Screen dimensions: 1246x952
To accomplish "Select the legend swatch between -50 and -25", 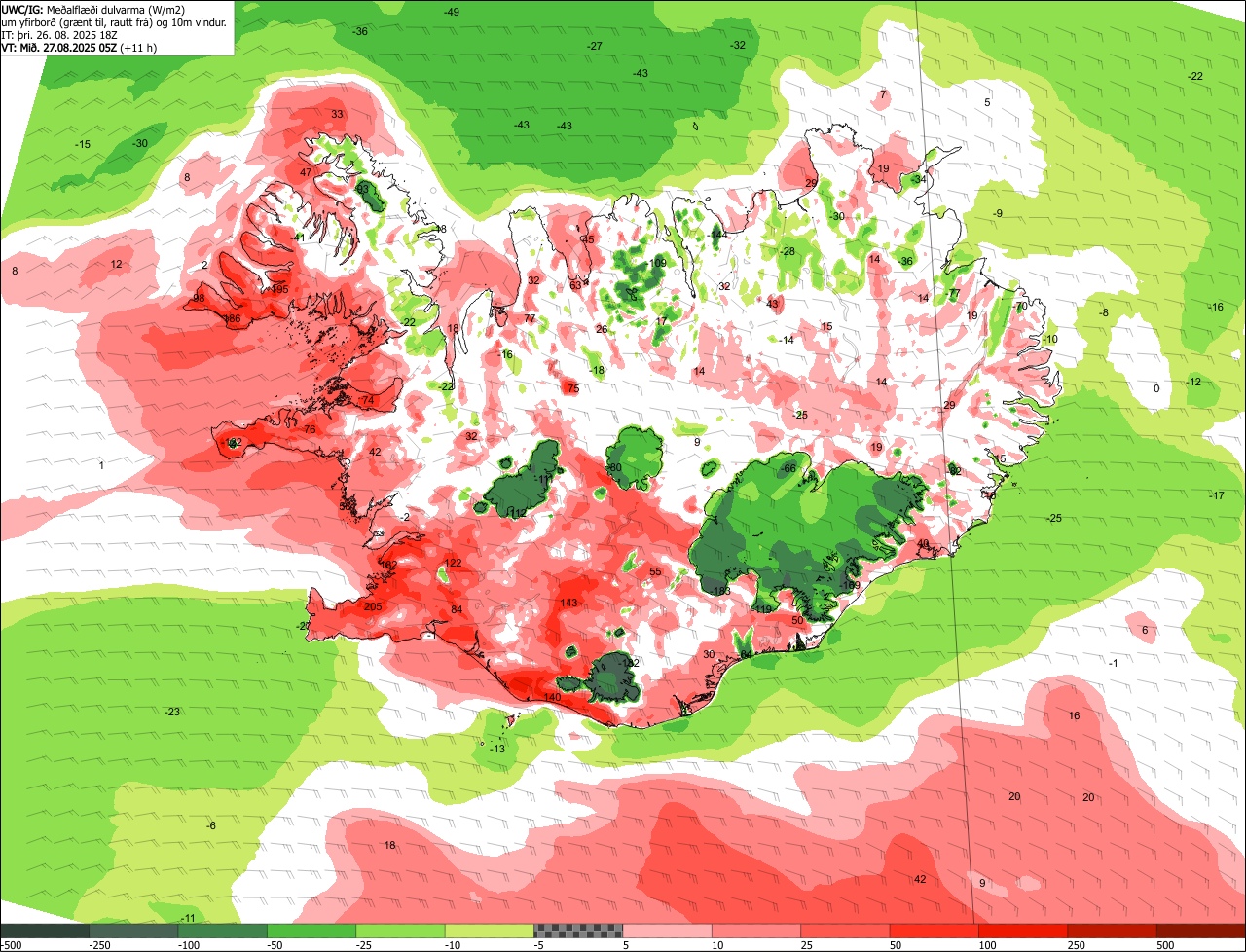I will pos(311,931).
